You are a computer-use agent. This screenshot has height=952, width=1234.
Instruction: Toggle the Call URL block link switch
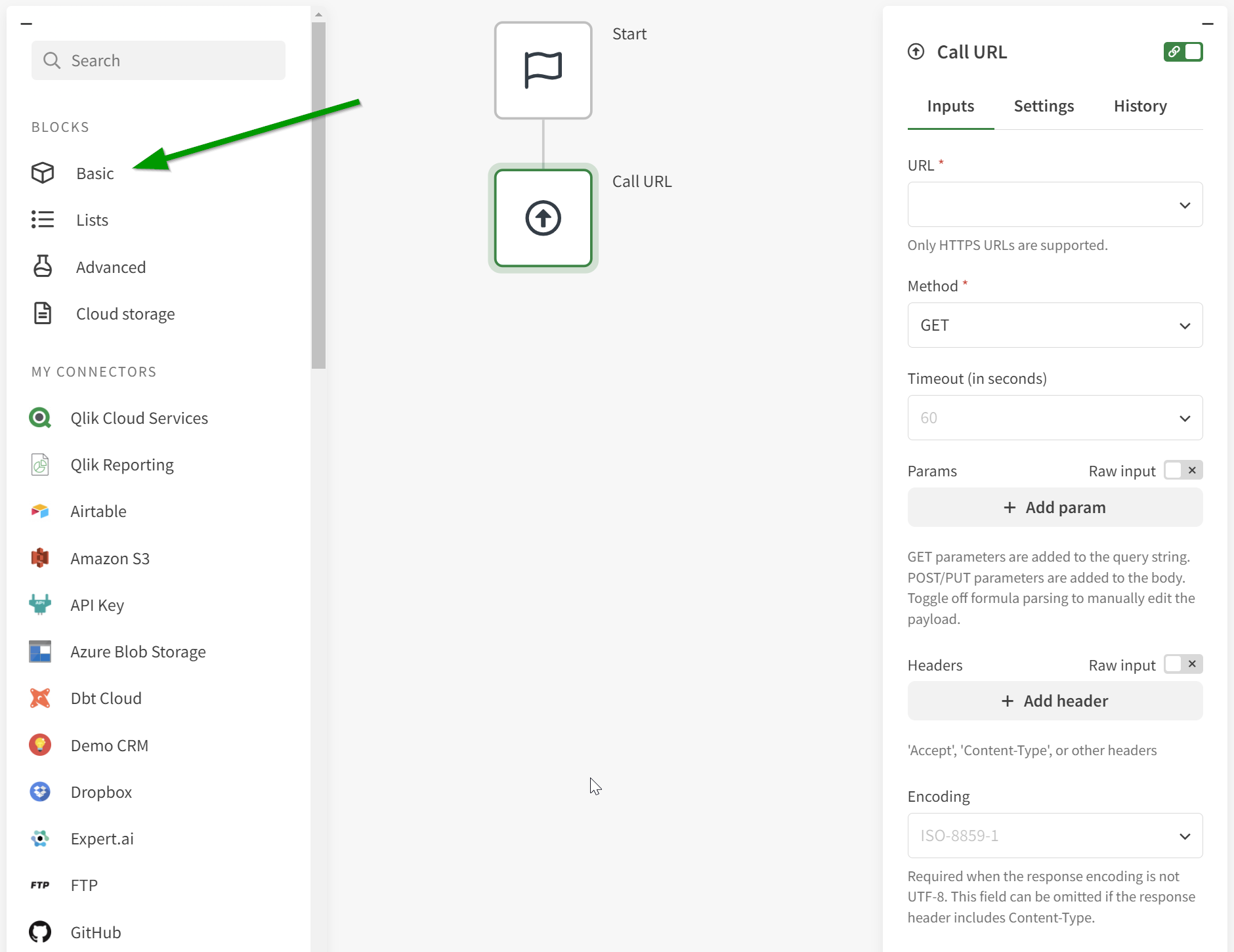(1183, 52)
